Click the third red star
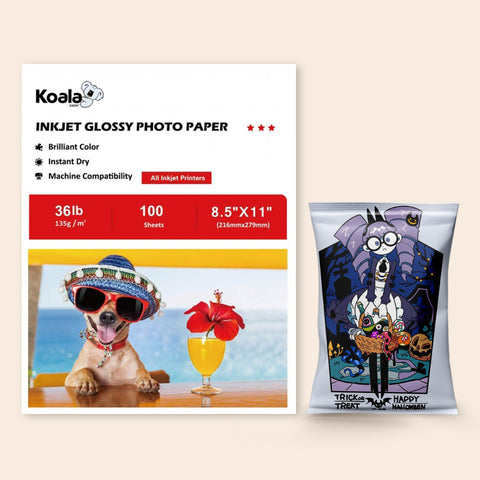This screenshot has width=480, height=480. (x=272, y=128)
